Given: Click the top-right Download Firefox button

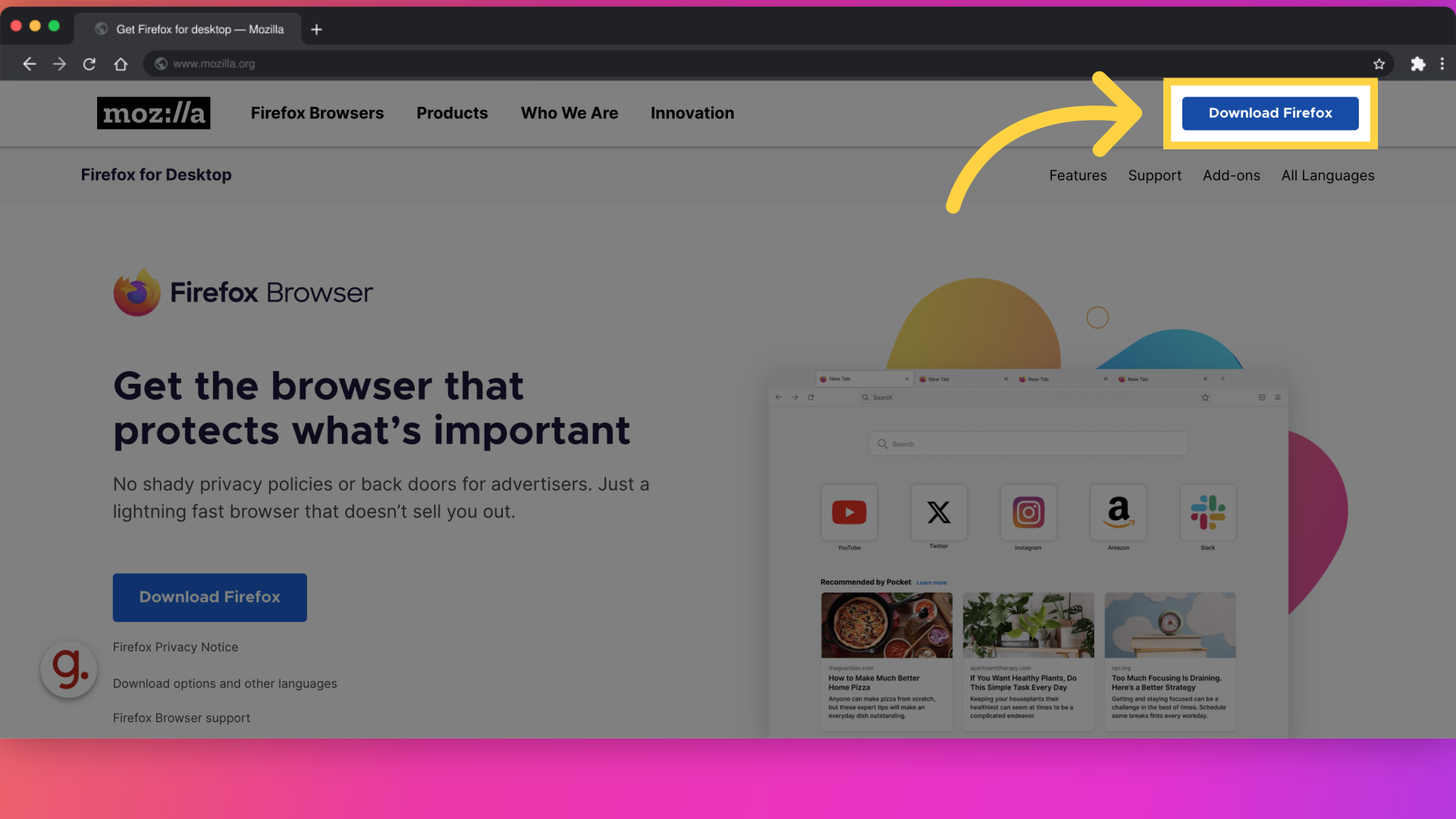Looking at the screenshot, I should point(1270,113).
